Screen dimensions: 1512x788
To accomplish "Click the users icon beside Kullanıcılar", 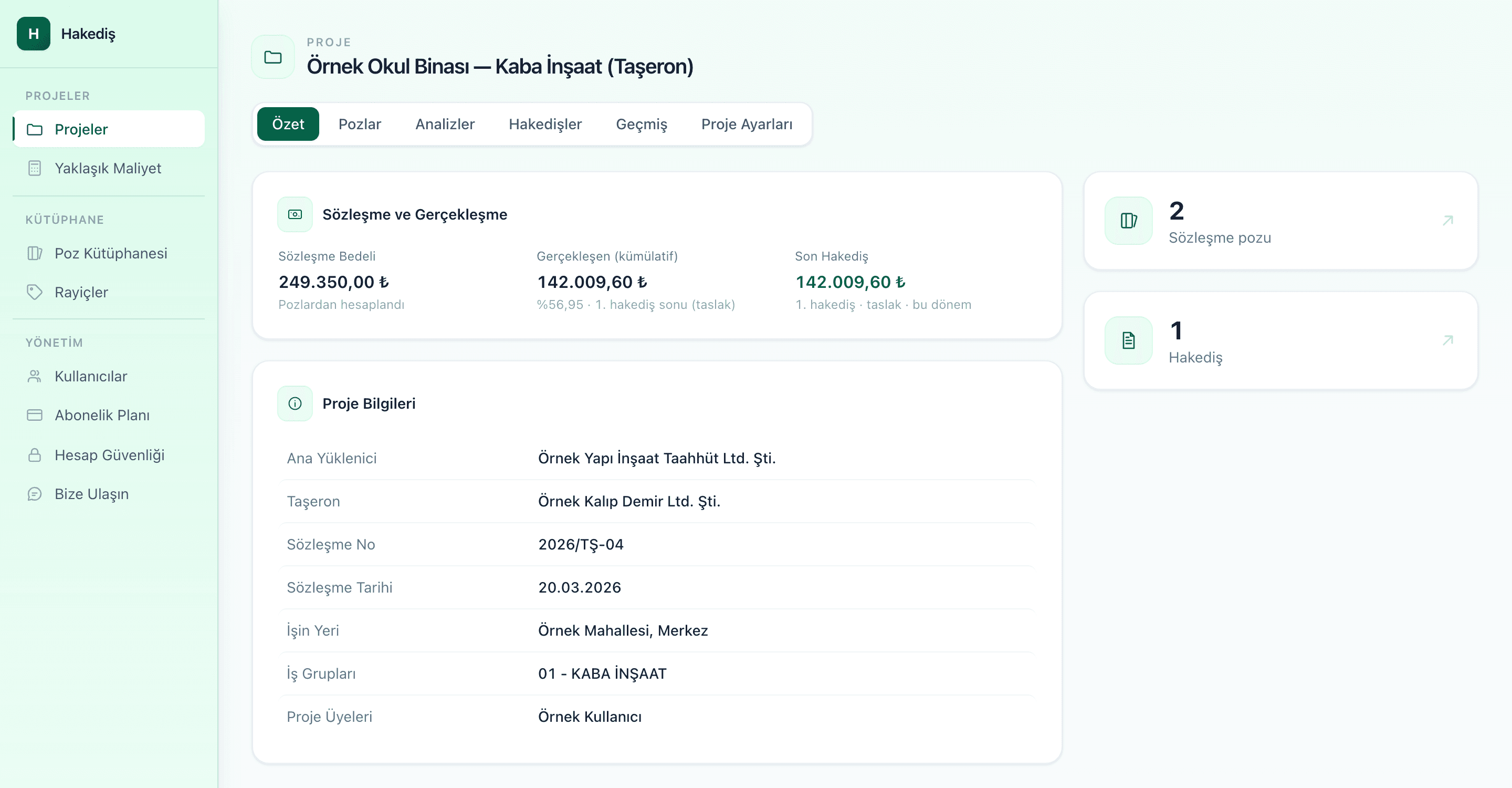I will pyautogui.click(x=35, y=376).
